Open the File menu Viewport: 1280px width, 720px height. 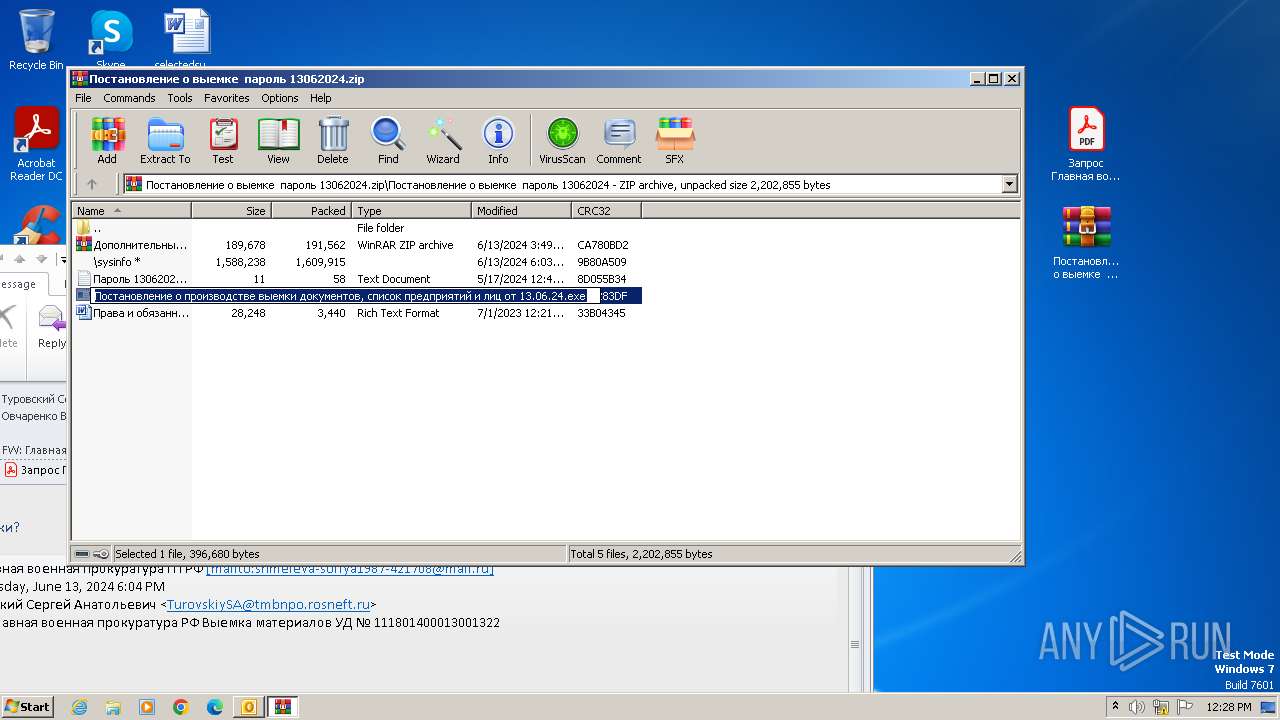(83, 98)
